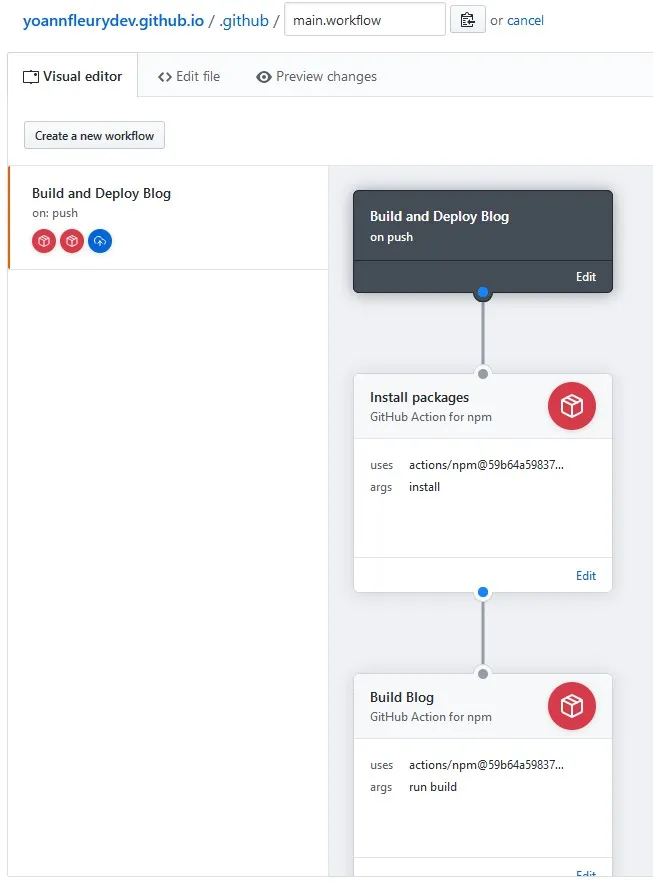This screenshot has width=653, height=883.
Task: Click Edit on Build and Deploy Blog node
Action: [x=588, y=277]
